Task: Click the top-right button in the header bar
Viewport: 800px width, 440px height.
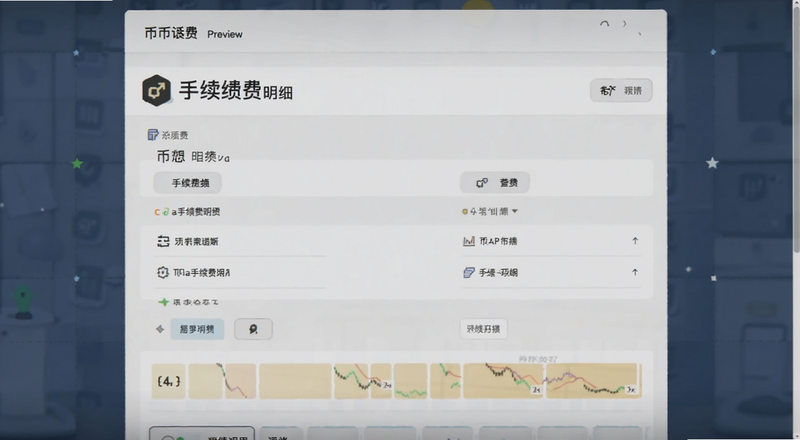Action: pyautogui.click(x=621, y=90)
